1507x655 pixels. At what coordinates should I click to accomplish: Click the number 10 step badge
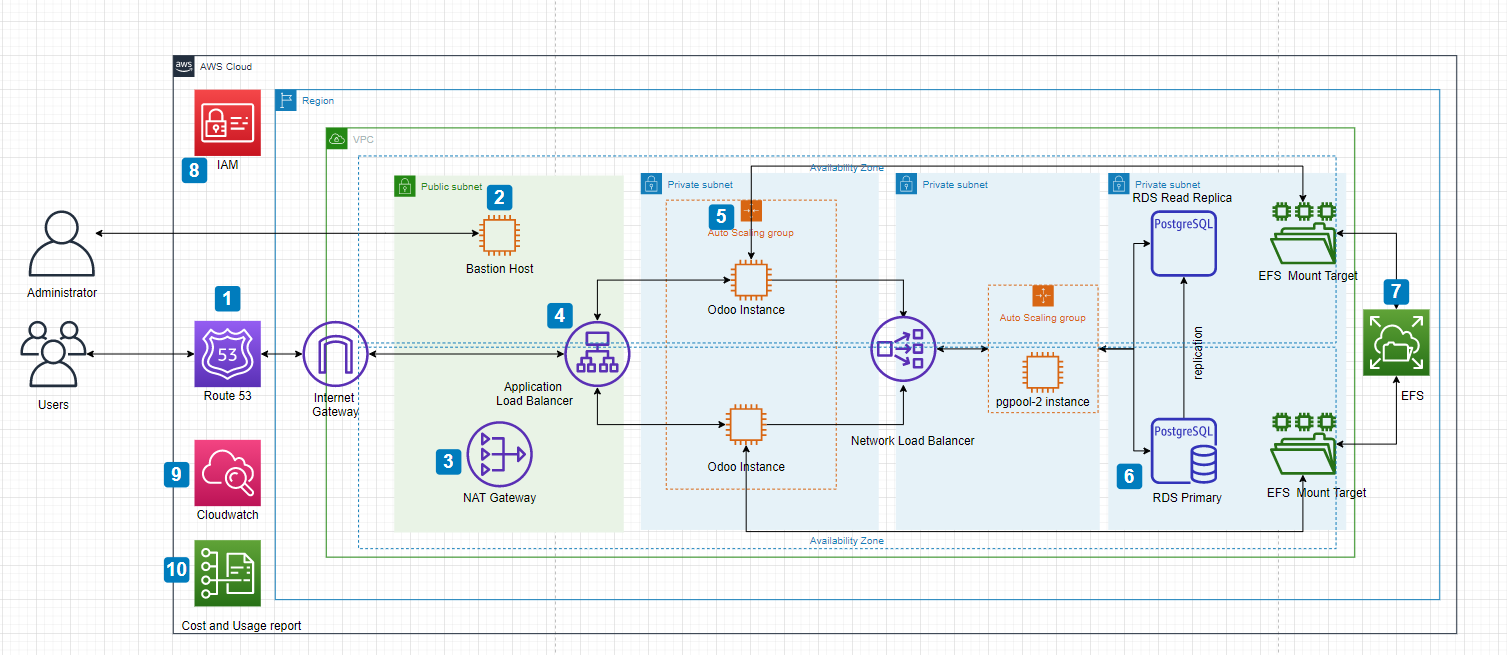coord(177,570)
